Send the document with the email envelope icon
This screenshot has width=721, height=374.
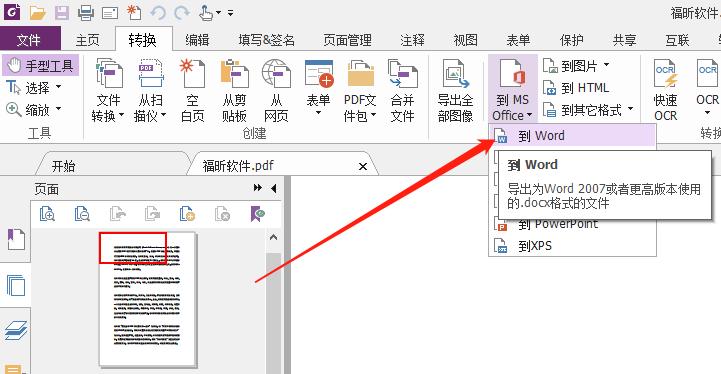pos(110,13)
